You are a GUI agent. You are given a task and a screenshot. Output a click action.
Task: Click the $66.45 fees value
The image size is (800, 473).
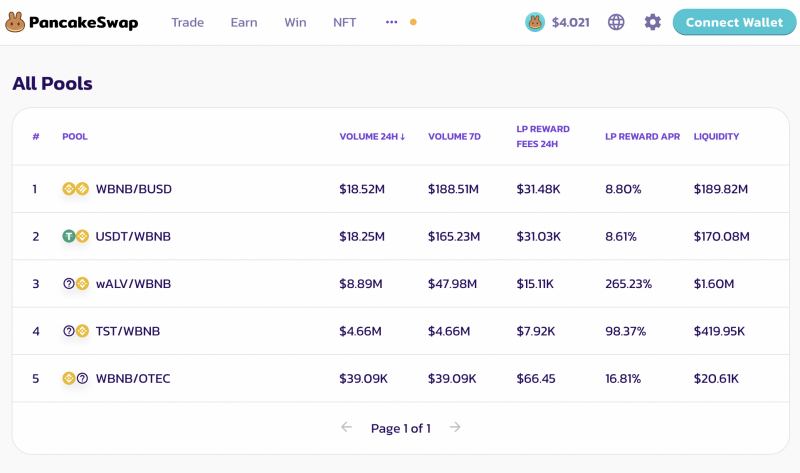pyautogui.click(x=536, y=379)
